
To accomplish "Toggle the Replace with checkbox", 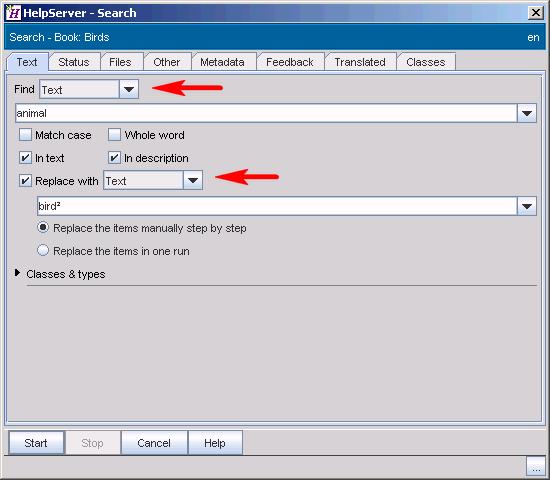I will click(25, 181).
